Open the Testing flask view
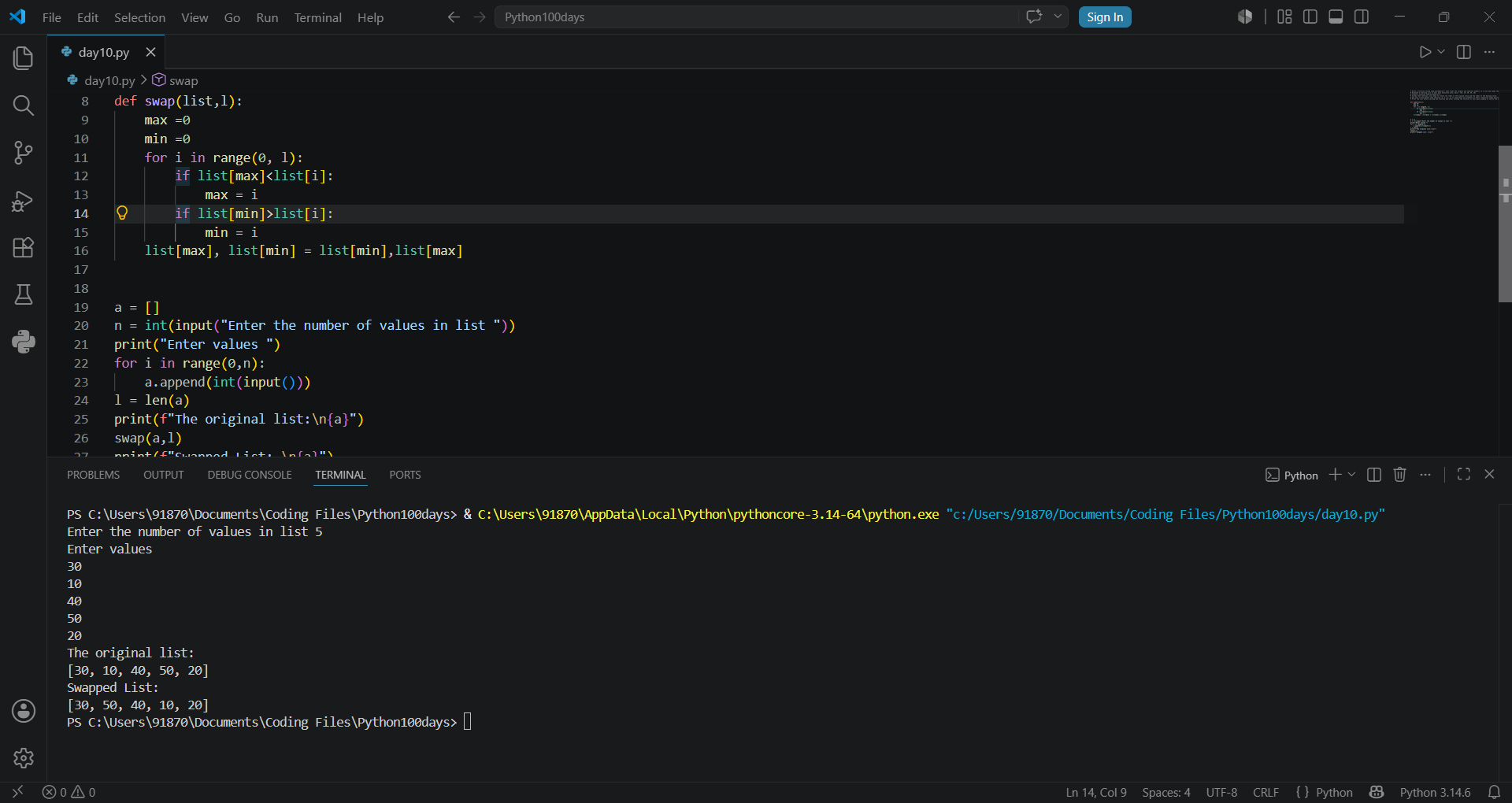 (24, 294)
